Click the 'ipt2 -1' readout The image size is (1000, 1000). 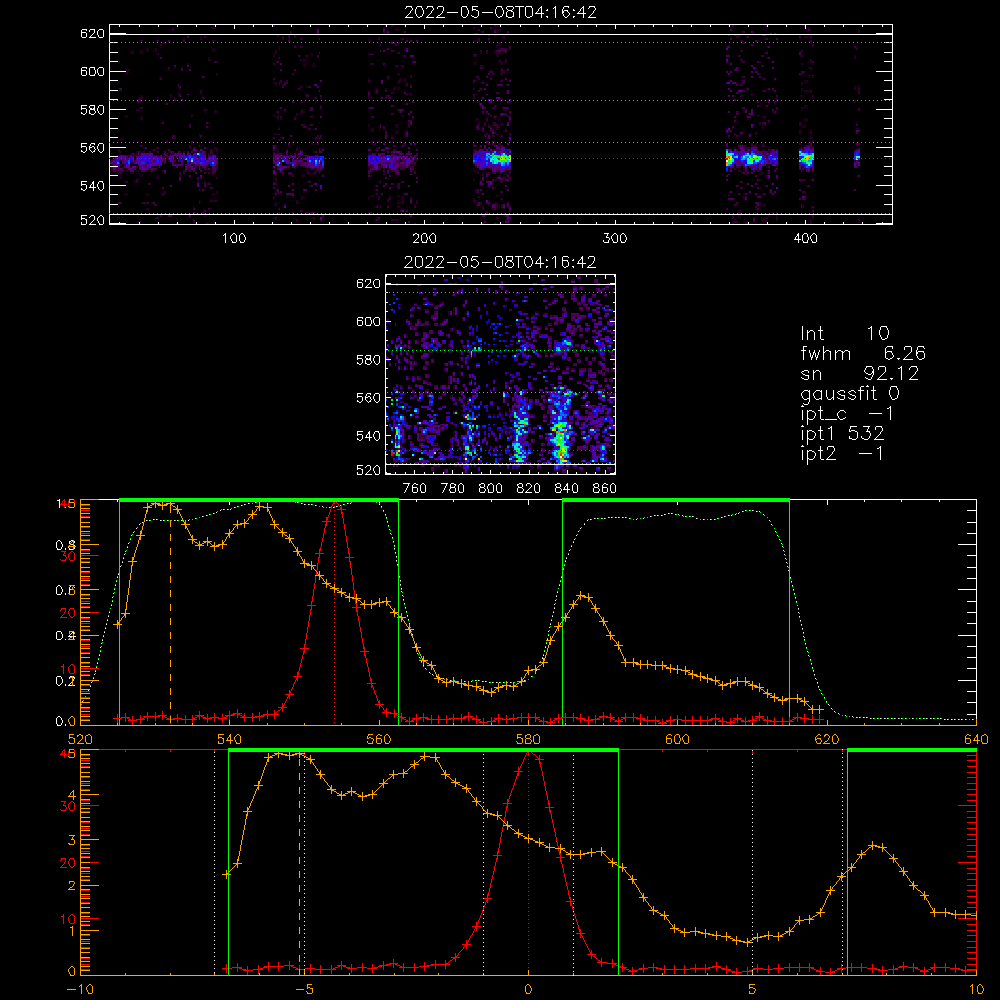(x=842, y=453)
